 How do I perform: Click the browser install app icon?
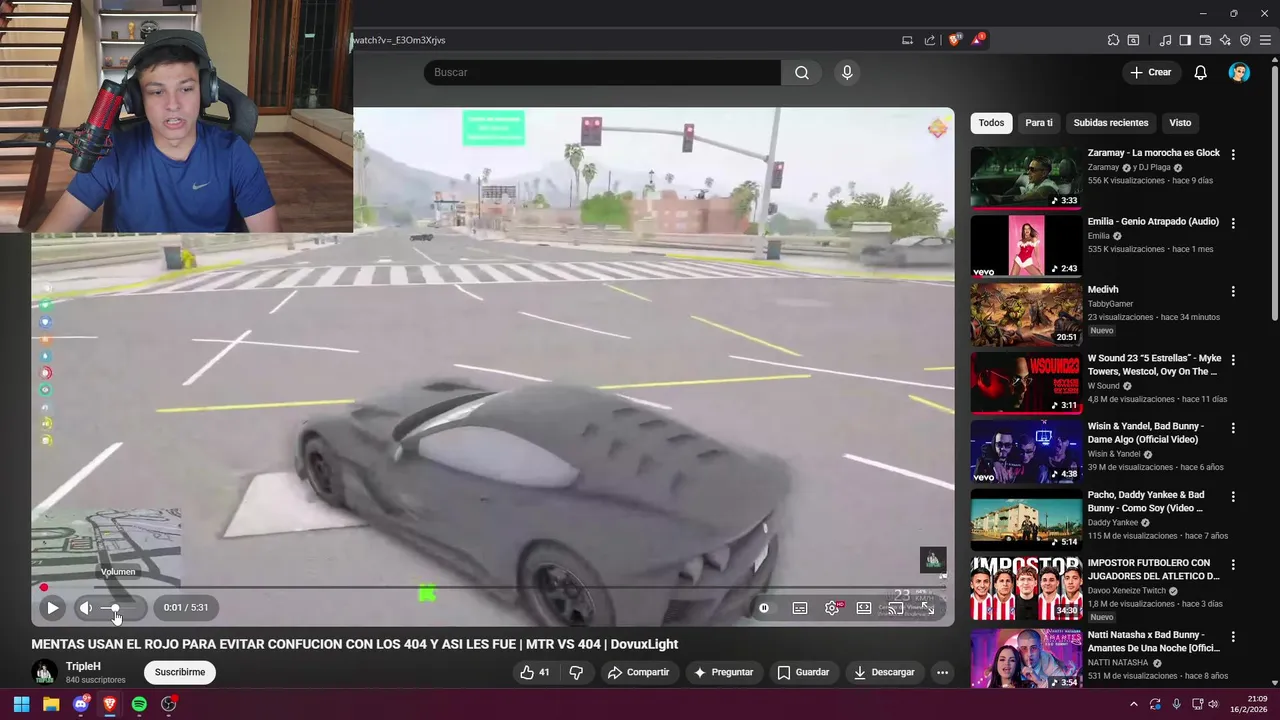907,40
